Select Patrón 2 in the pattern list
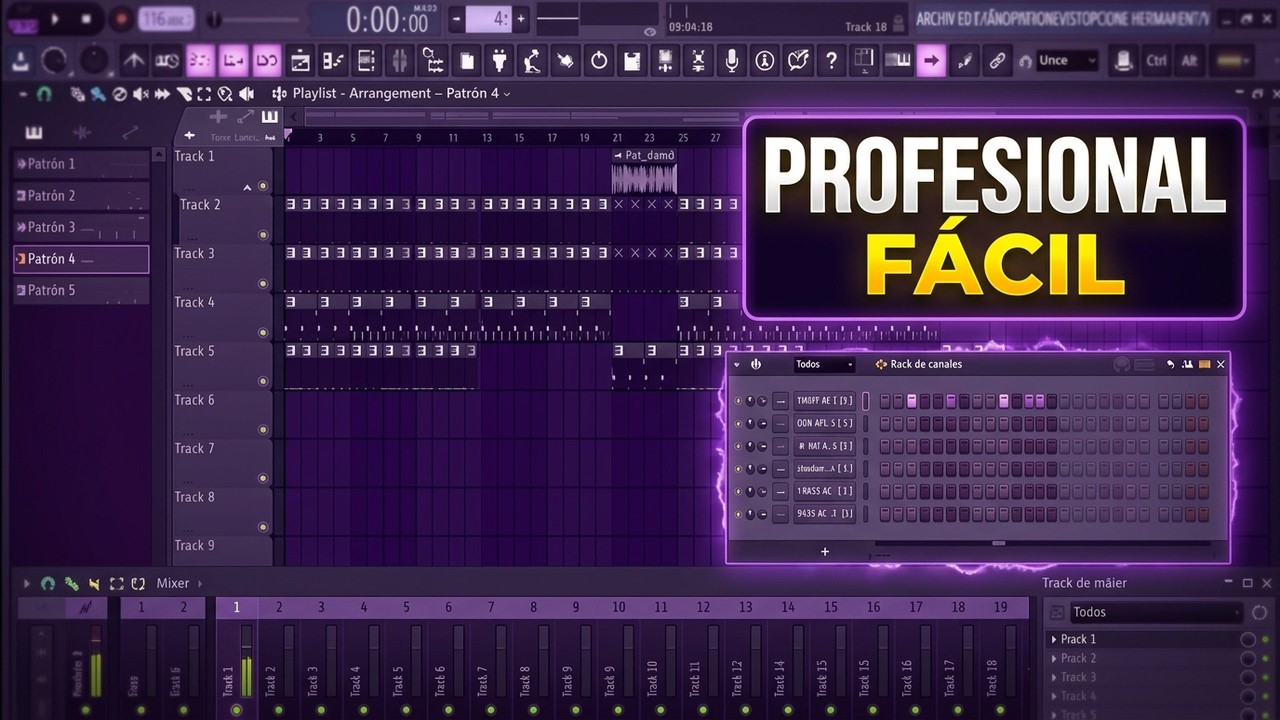Image resolution: width=1280 pixels, height=720 pixels. coord(81,196)
